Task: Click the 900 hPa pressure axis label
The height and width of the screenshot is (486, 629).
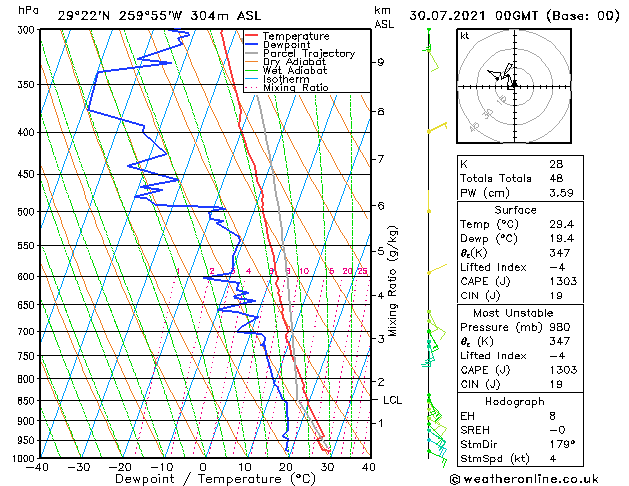Action: coord(28,421)
